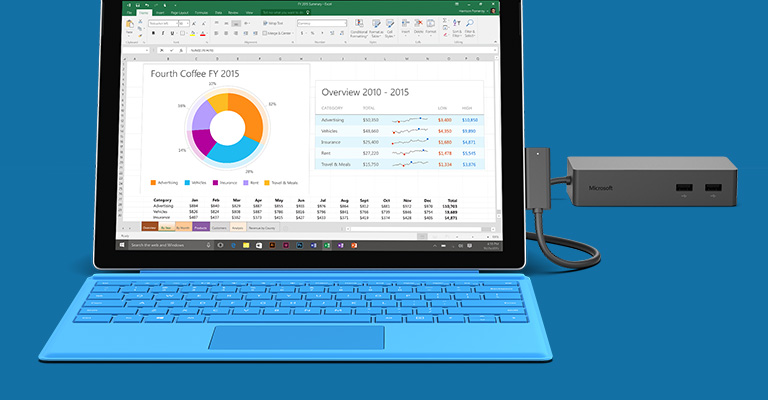Open the font name dropdown
768x400 pixels.
tap(176, 24)
